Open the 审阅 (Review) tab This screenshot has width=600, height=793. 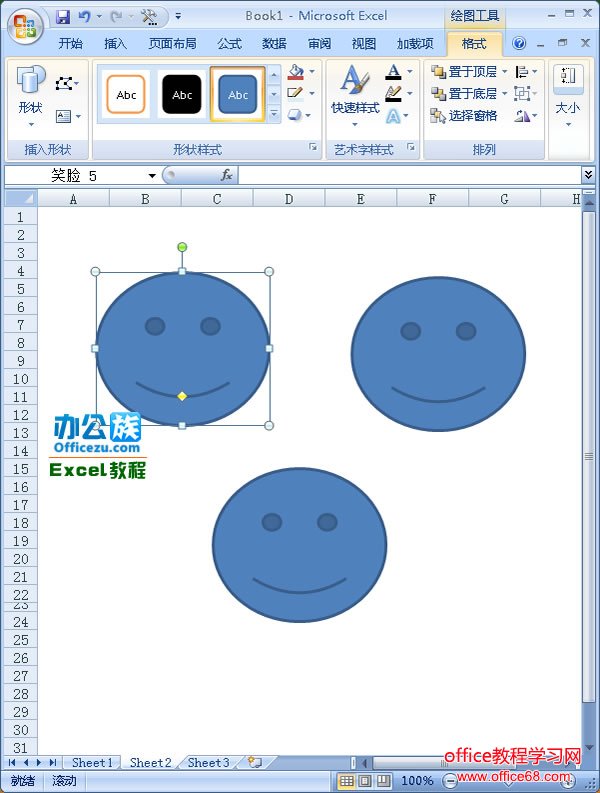click(x=319, y=44)
